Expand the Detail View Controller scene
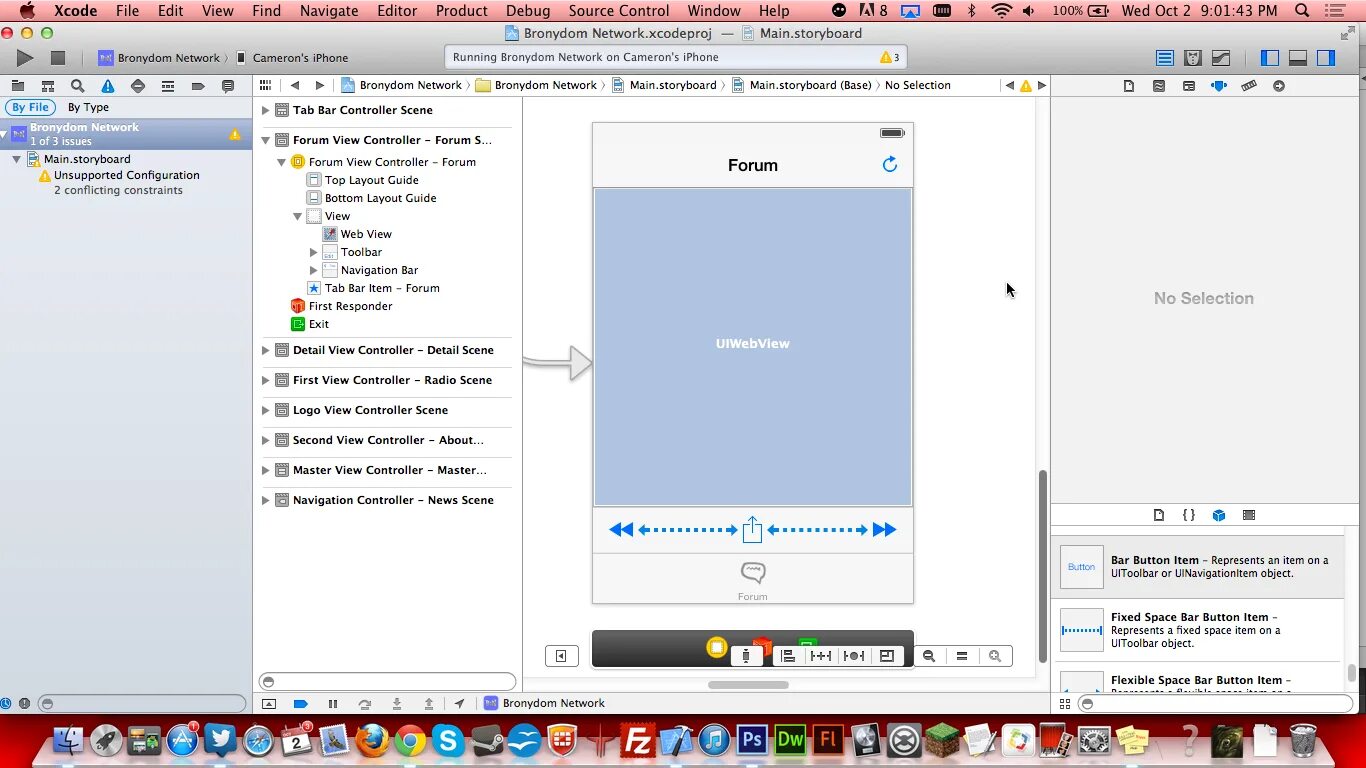This screenshot has height=768, width=1366. 266,350
